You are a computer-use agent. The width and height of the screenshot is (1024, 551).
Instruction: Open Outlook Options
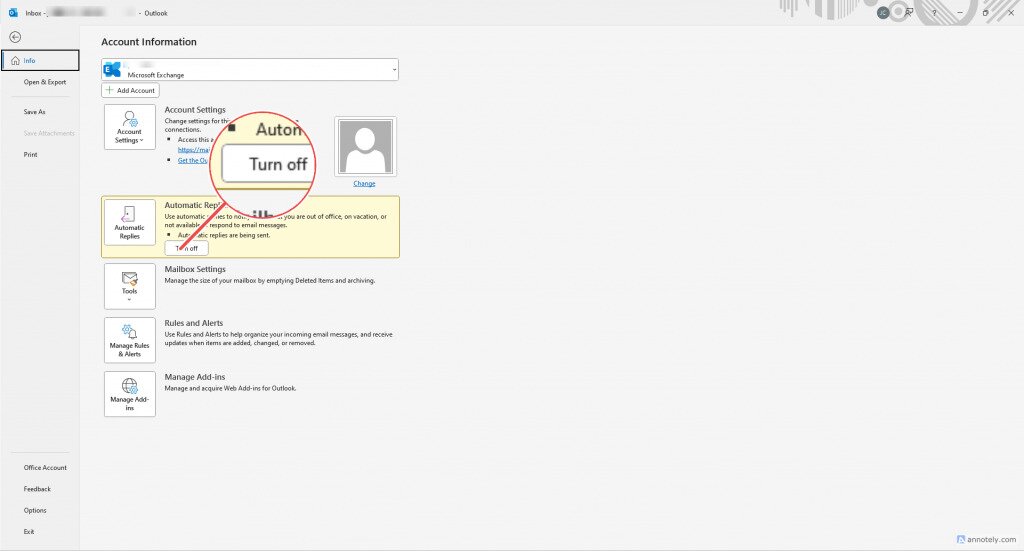[x=35, y=511]
